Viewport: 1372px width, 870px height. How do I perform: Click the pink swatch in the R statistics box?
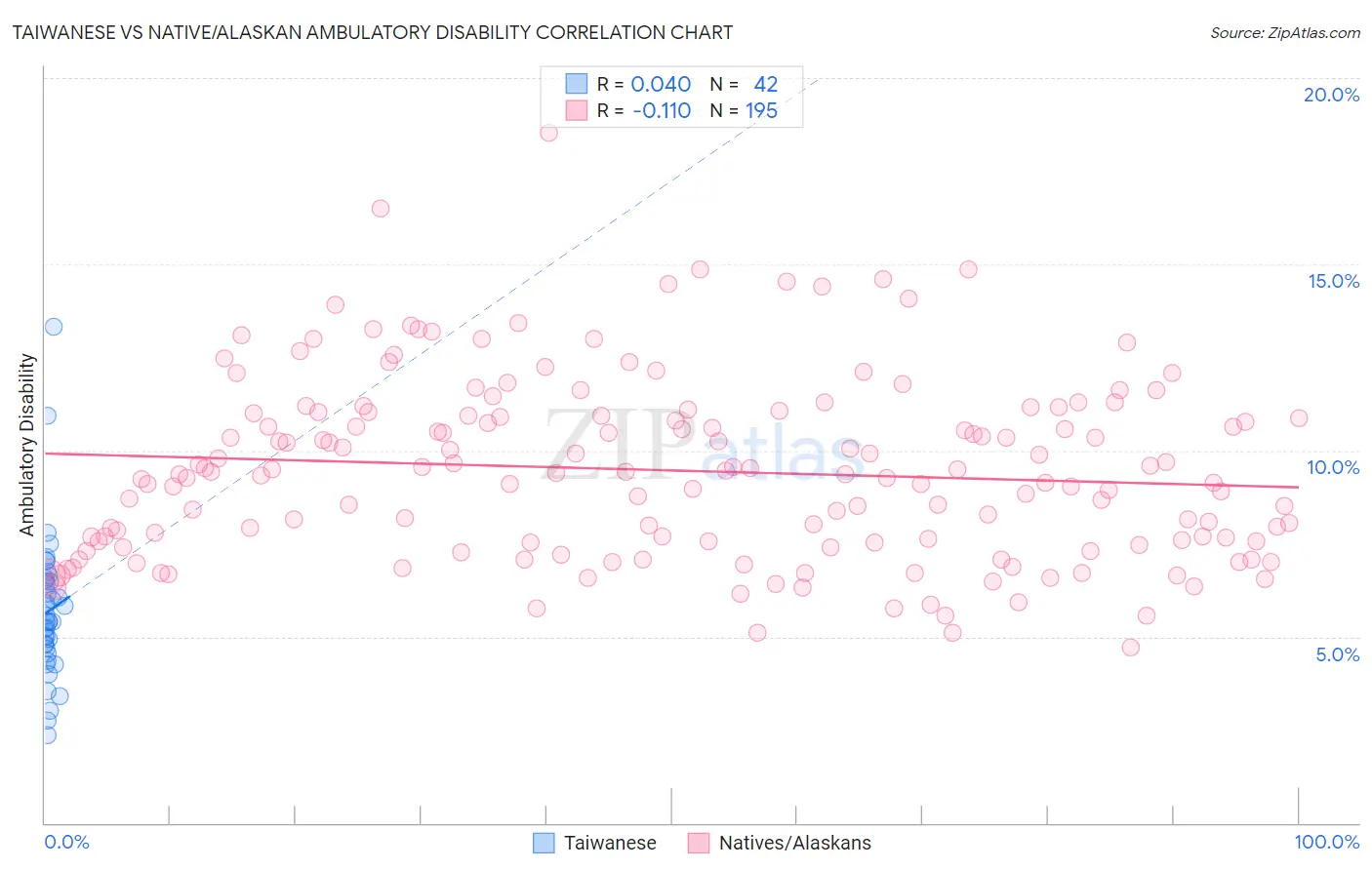[x=577, y=110]
